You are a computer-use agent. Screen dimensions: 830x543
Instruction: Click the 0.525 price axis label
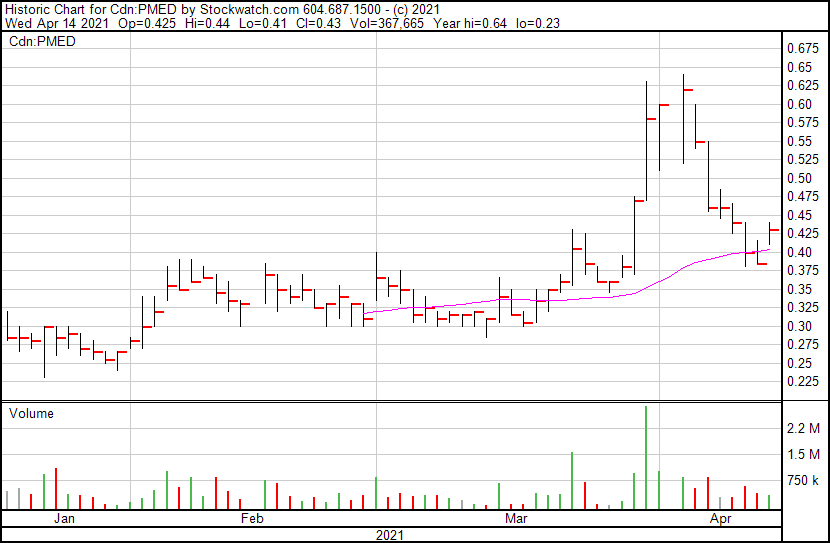tap(803, 160)
